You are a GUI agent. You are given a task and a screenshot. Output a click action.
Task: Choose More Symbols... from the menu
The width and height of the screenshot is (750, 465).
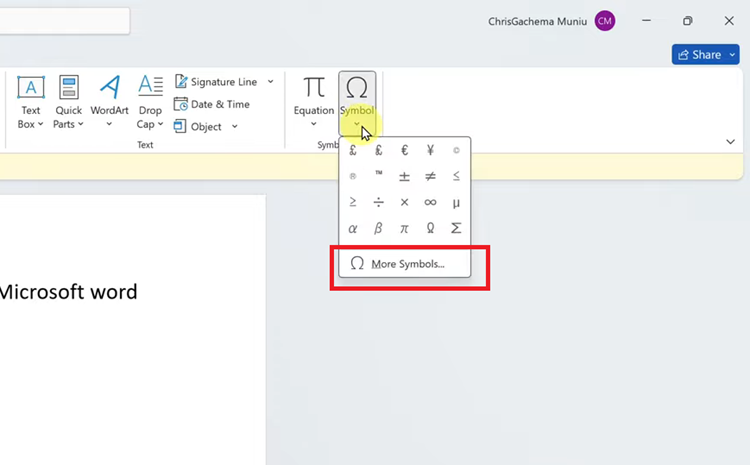tap(405, 264)
